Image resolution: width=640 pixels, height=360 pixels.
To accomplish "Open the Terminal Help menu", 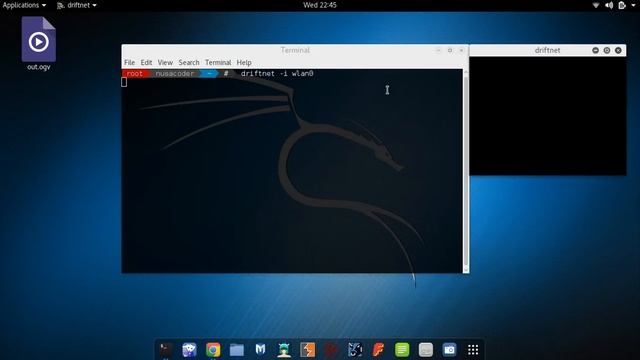I will 244,62.
